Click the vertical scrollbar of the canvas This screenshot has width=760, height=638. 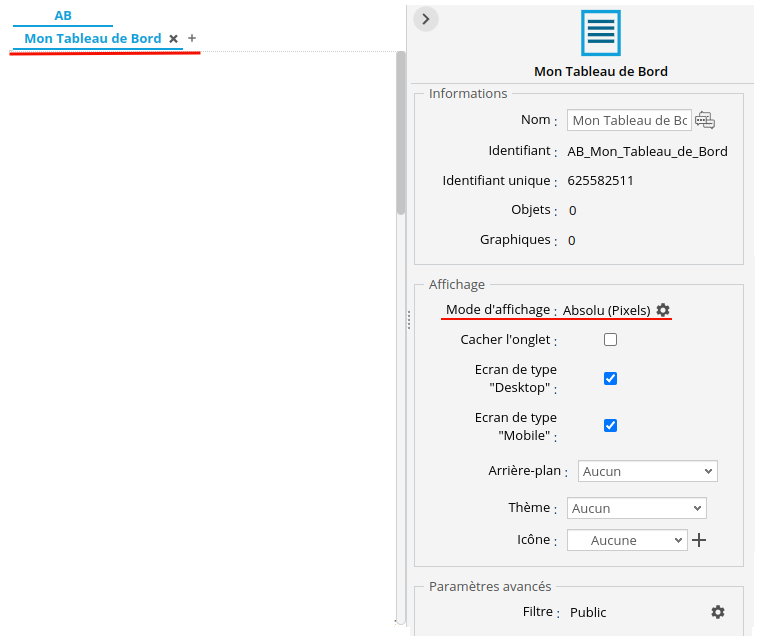click(x=401, y=130)
